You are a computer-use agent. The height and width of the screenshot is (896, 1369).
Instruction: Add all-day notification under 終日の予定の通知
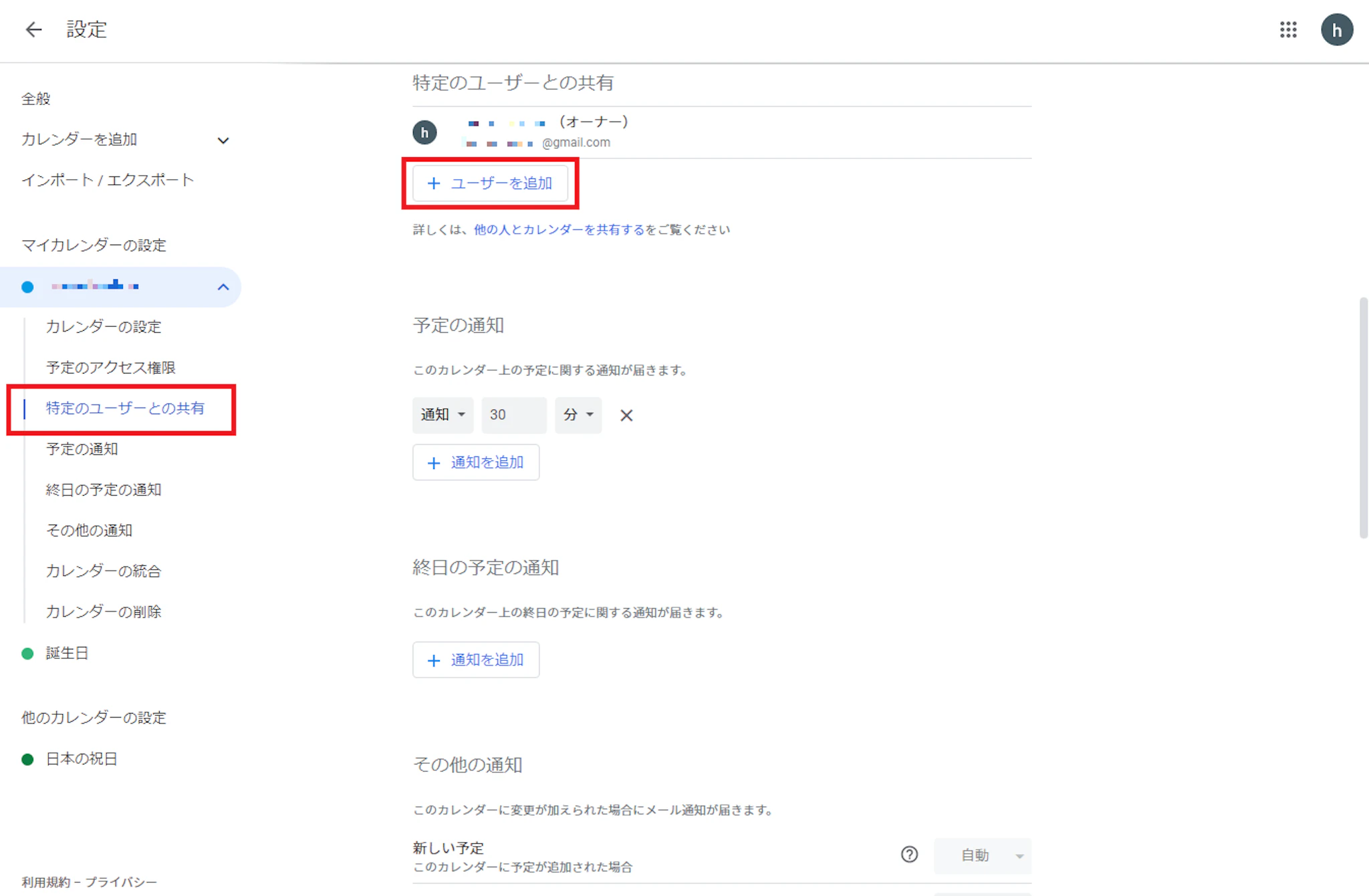tap(475, 660)
